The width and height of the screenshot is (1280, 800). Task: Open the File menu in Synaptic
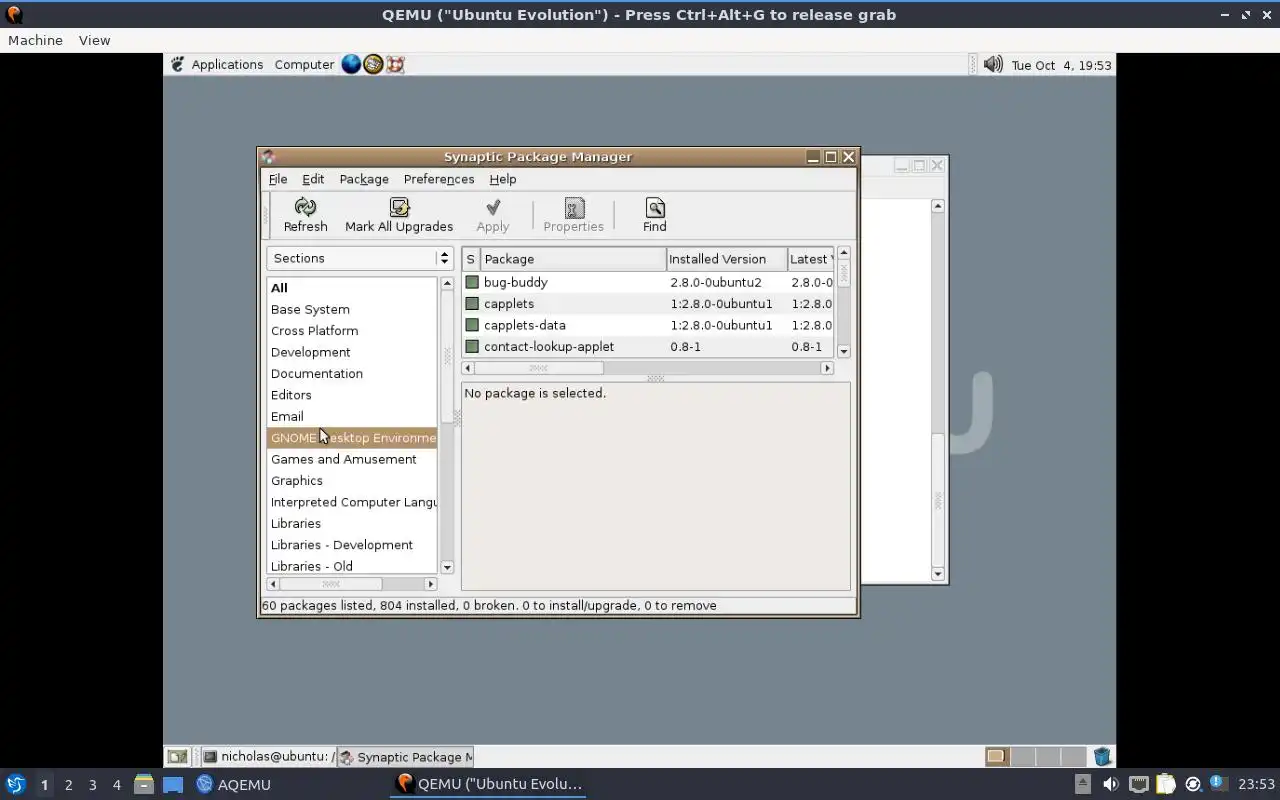278,179
